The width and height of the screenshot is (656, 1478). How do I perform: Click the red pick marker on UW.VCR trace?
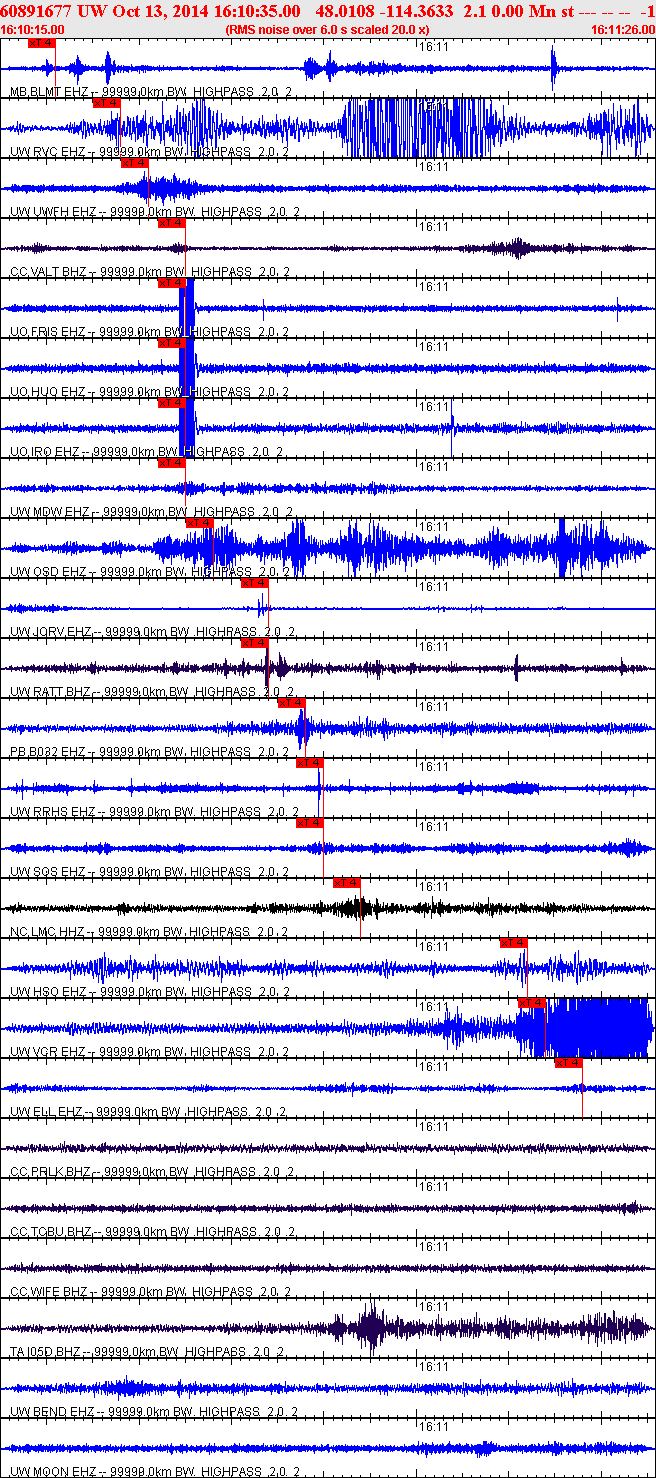click(532, 1003)
